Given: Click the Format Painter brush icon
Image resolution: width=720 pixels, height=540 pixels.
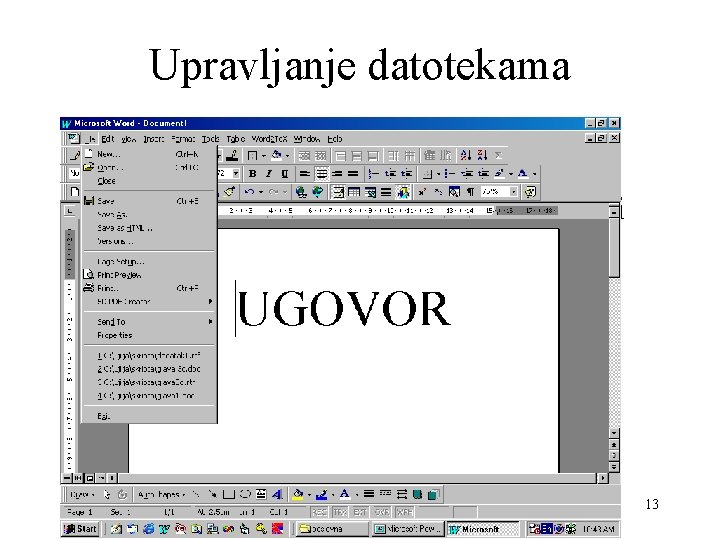Looking at the screenshot, I should [229, 191].
